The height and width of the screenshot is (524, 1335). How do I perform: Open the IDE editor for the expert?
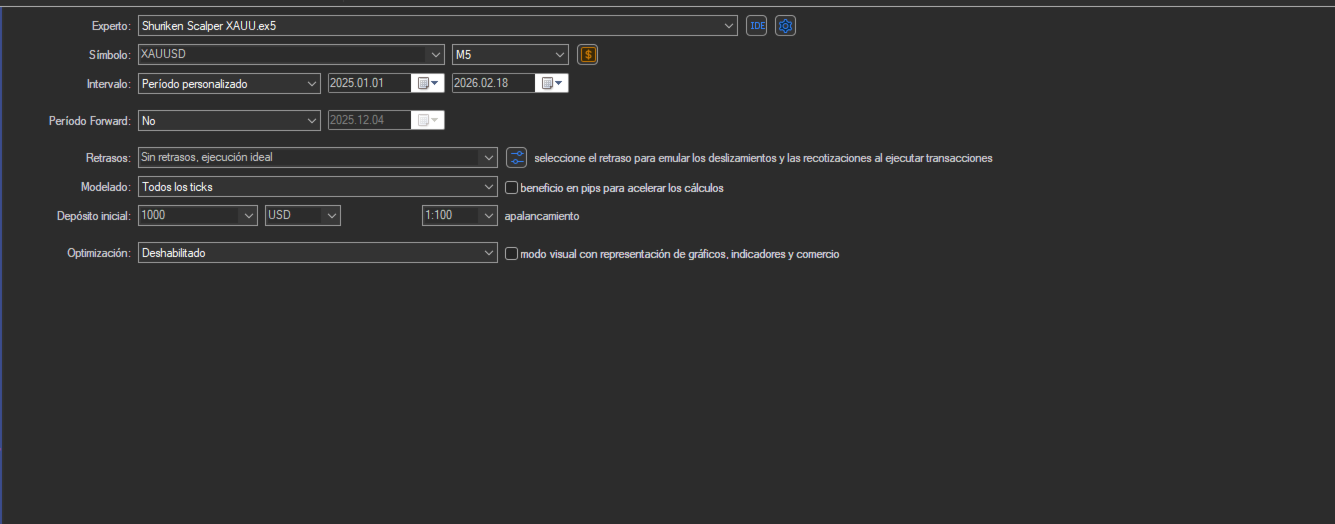click(757, 26)
